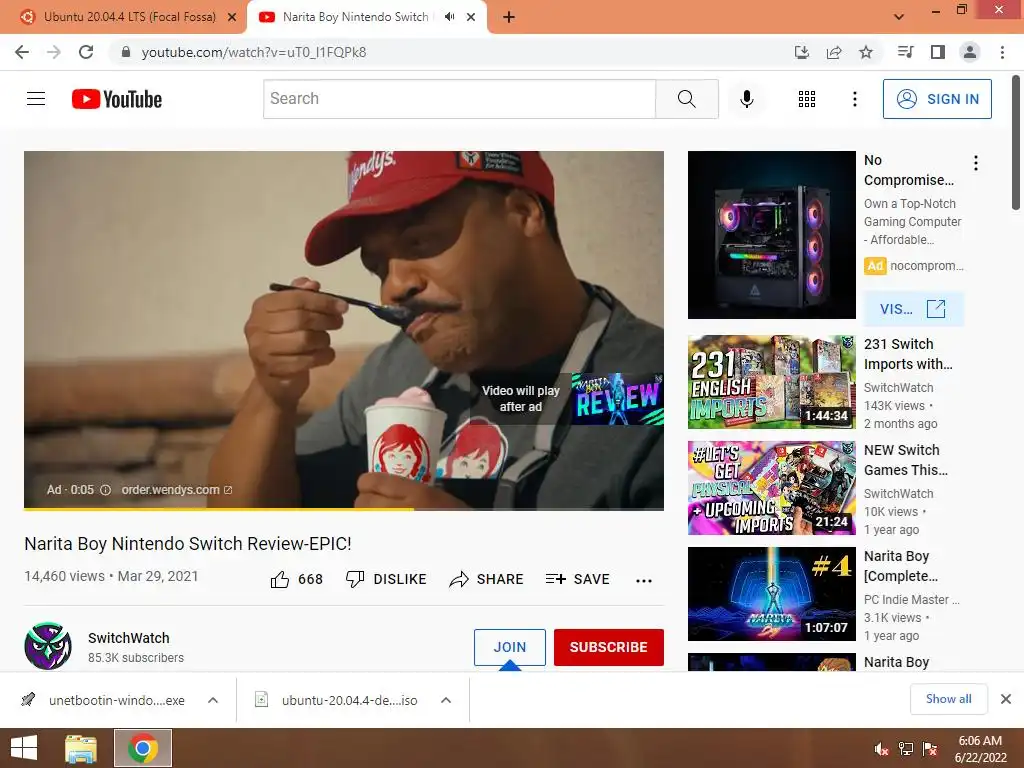Start voice search with microphone icon
Screen dimensions: 1024x768
tap(746, 99)
